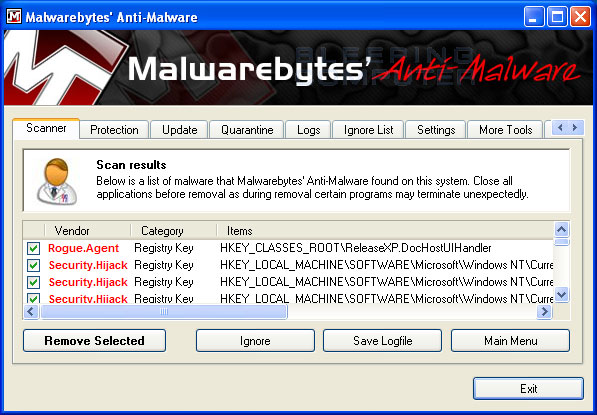The width and height of the screenshot is (597, 415).
Task: View the Logs tab
Action: (x=308, y=130)
